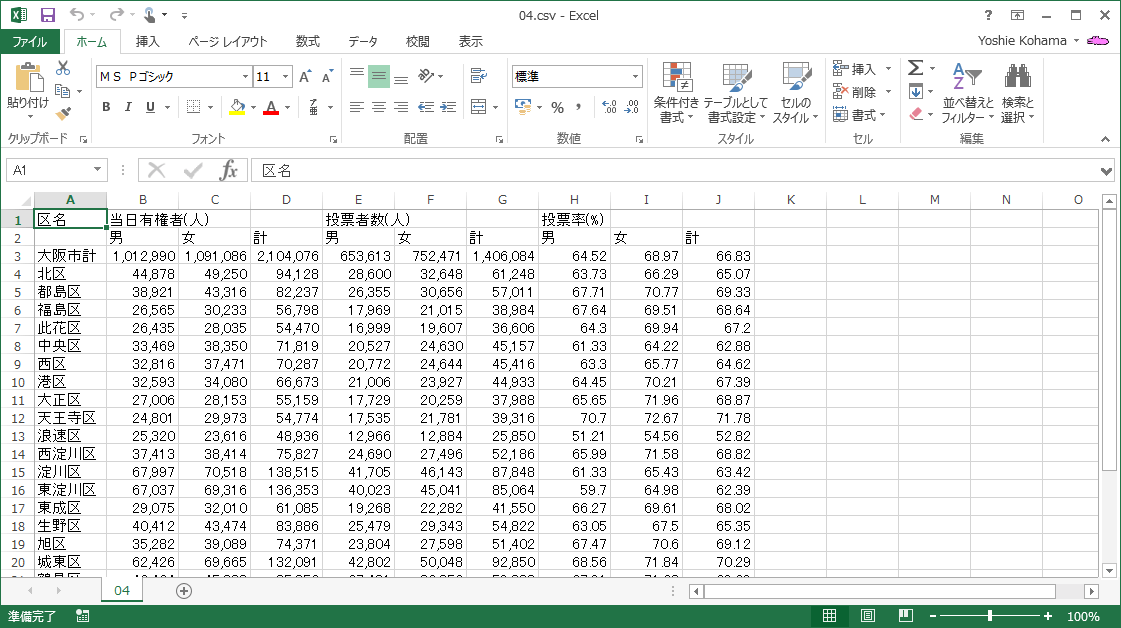This screenshot has width=1121, height=628.
Task: Open テーブルとして書式設定 gallery
Action: [x=736, y=93]
